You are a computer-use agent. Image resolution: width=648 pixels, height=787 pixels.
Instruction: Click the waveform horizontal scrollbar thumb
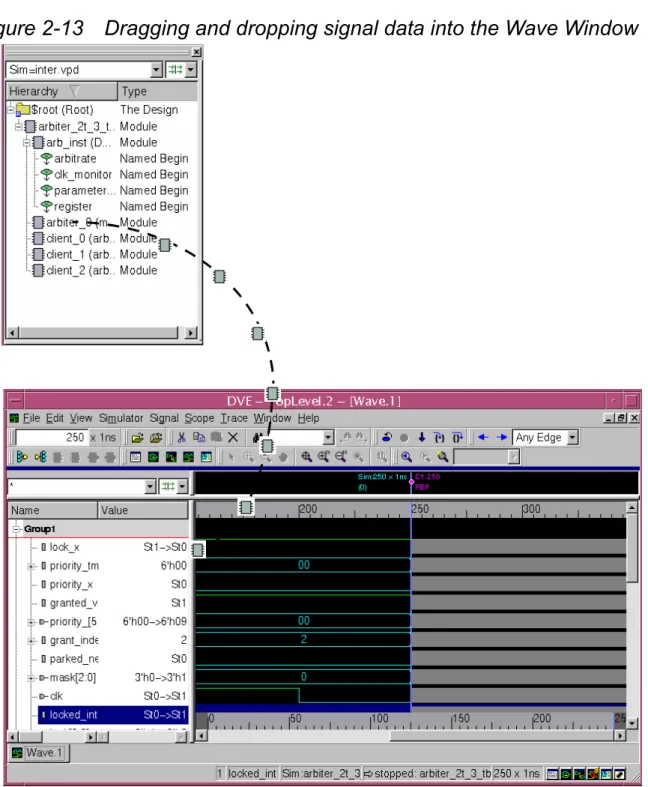(502, 736)
